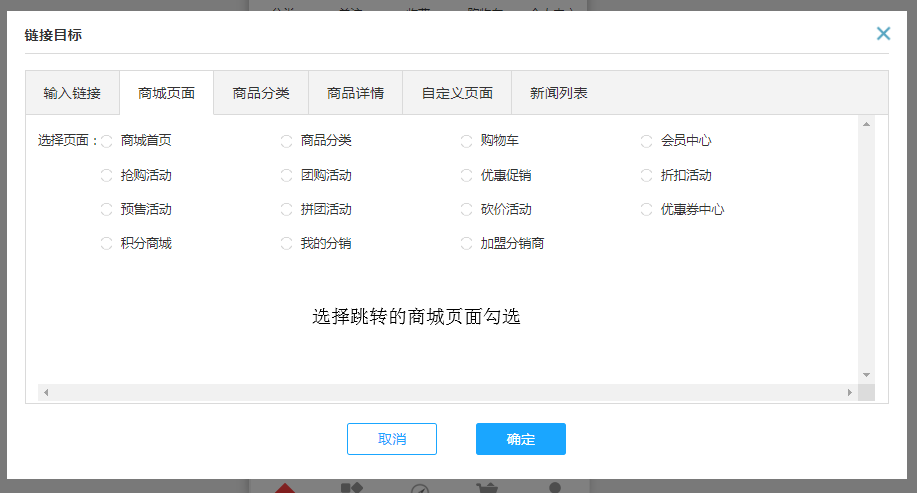
Task: Confirm with the 确定 button
Action: [521, 439]
